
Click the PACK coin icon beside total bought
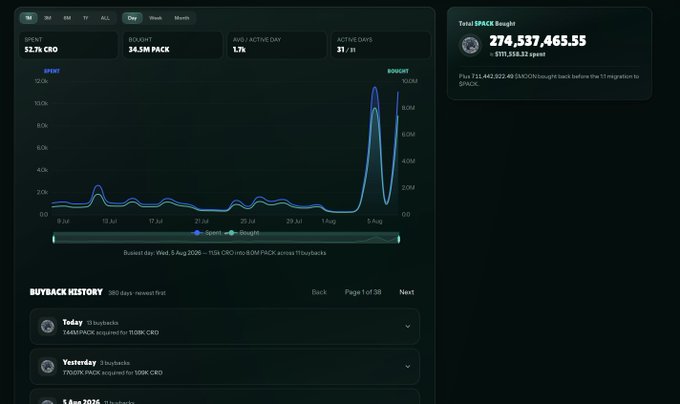click(x=470, y=45)
